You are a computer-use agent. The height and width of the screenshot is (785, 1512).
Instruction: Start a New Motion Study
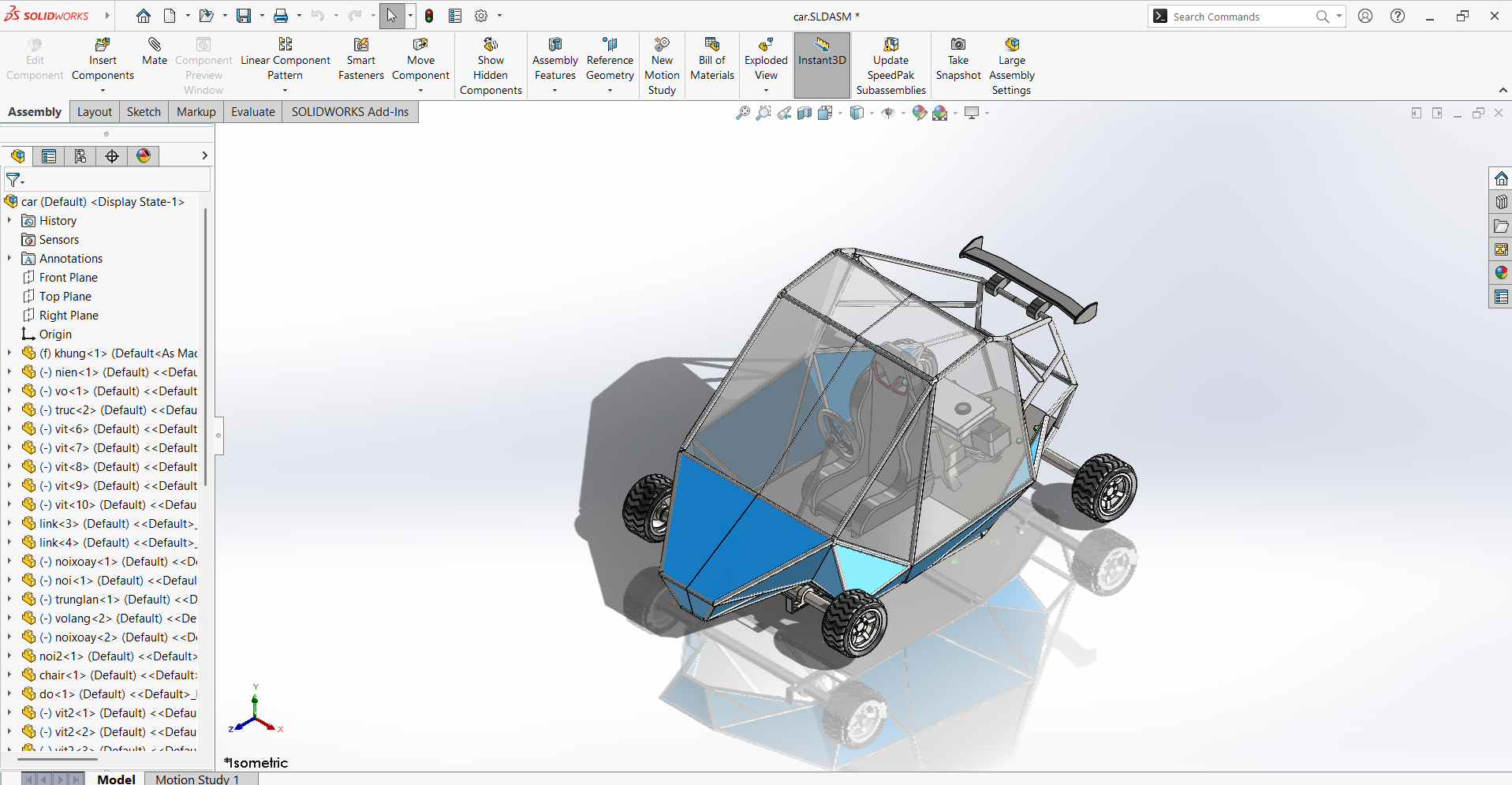pyautogui.click(x=662, y=66)
